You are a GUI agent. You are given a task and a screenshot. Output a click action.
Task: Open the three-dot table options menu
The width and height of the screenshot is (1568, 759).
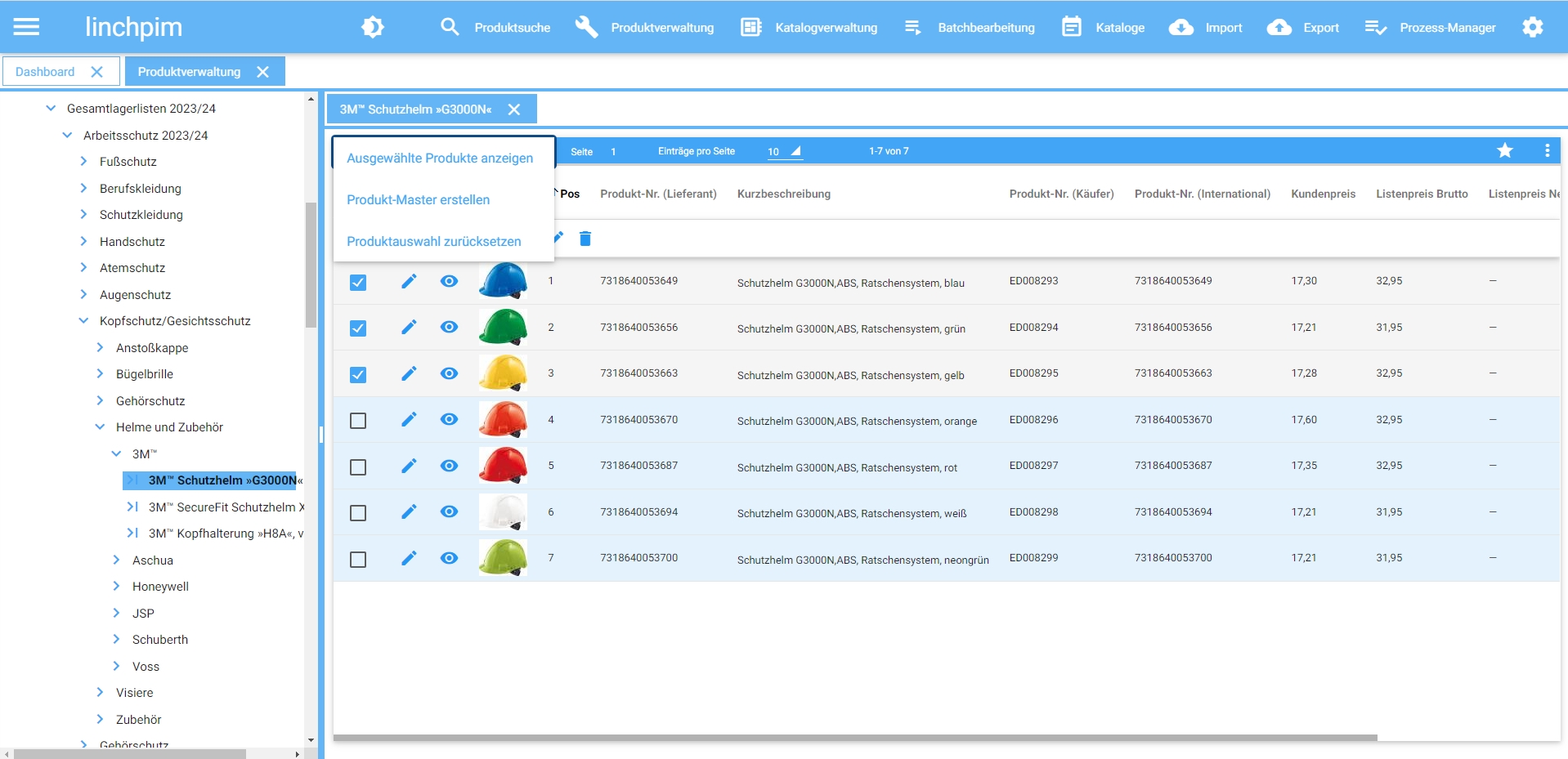[x=1547, y=150]
